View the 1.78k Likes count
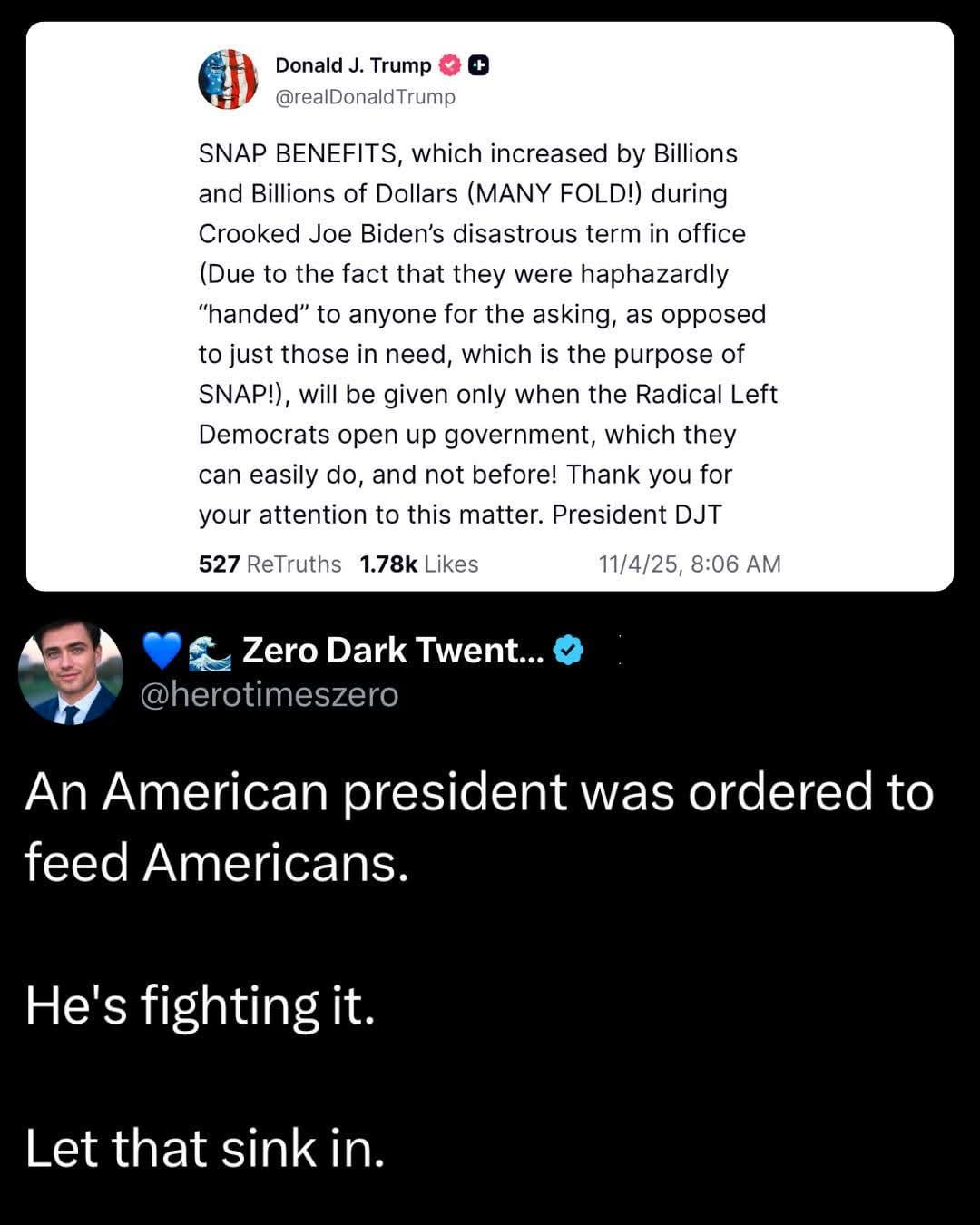 (418, 564)
